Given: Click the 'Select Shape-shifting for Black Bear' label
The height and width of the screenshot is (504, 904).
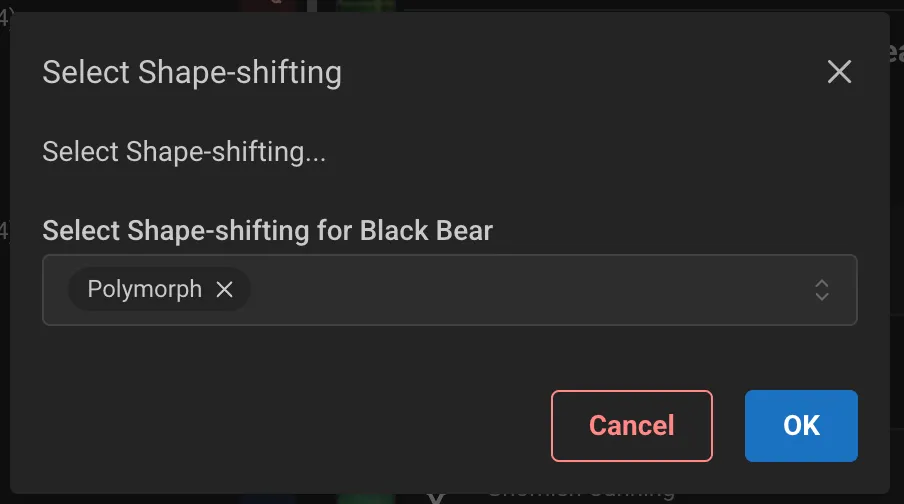Looking at the screenshot, I should 267,231.
